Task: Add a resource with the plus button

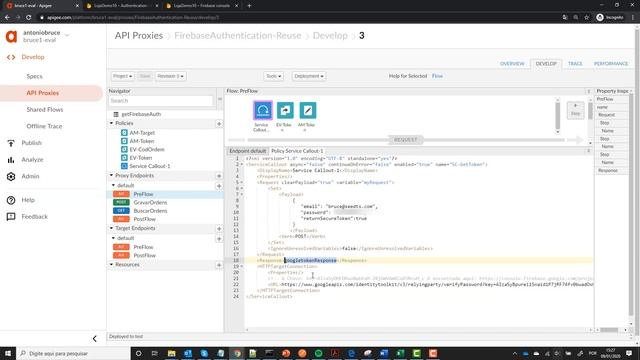Action: point(219,265)
